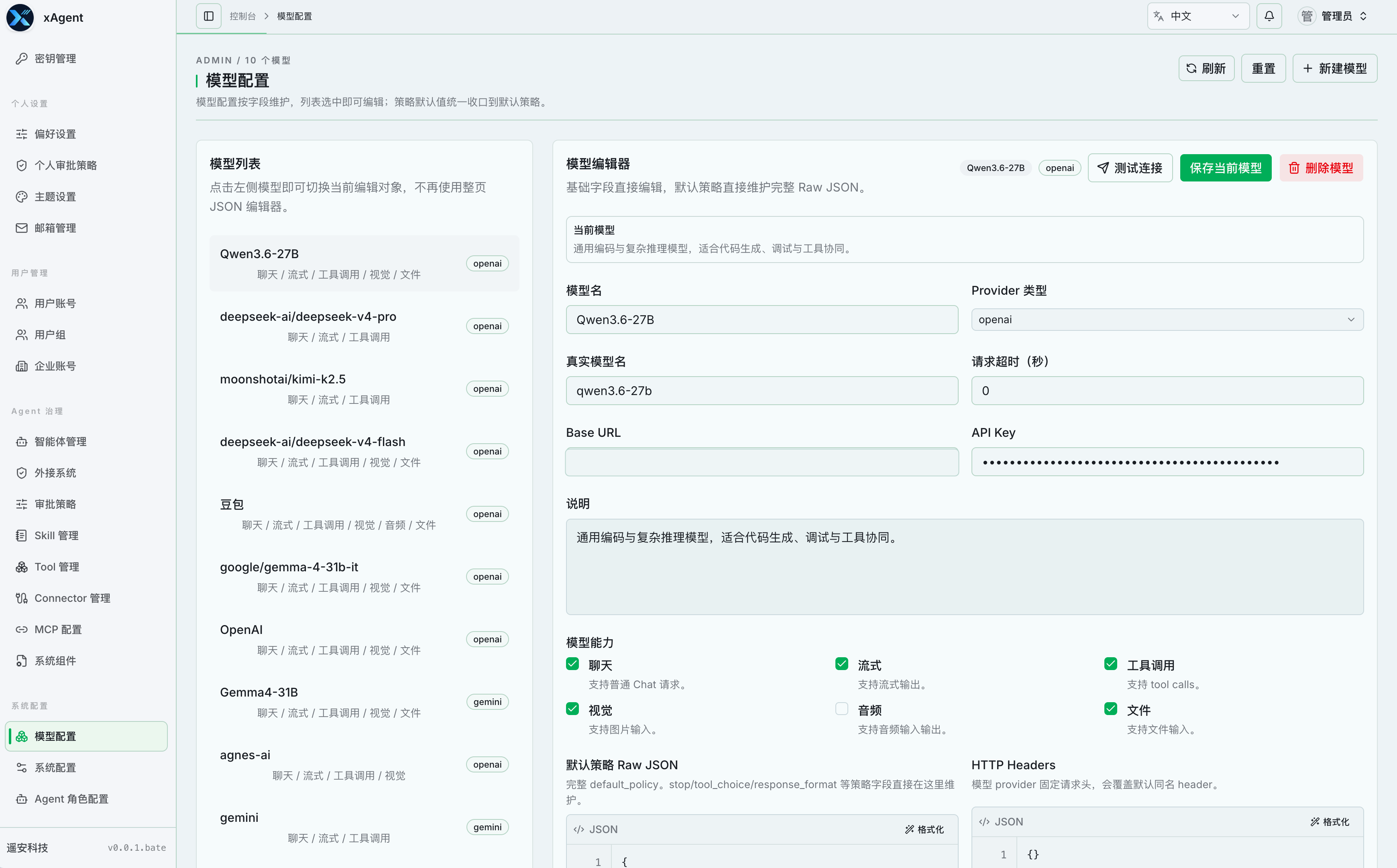The height and width of the screenshot is (868, 1397).
Task: Select deepseek-ai/deepseek-v4-pro in model list
Action: pyautogui.click(x=364, y=326)
